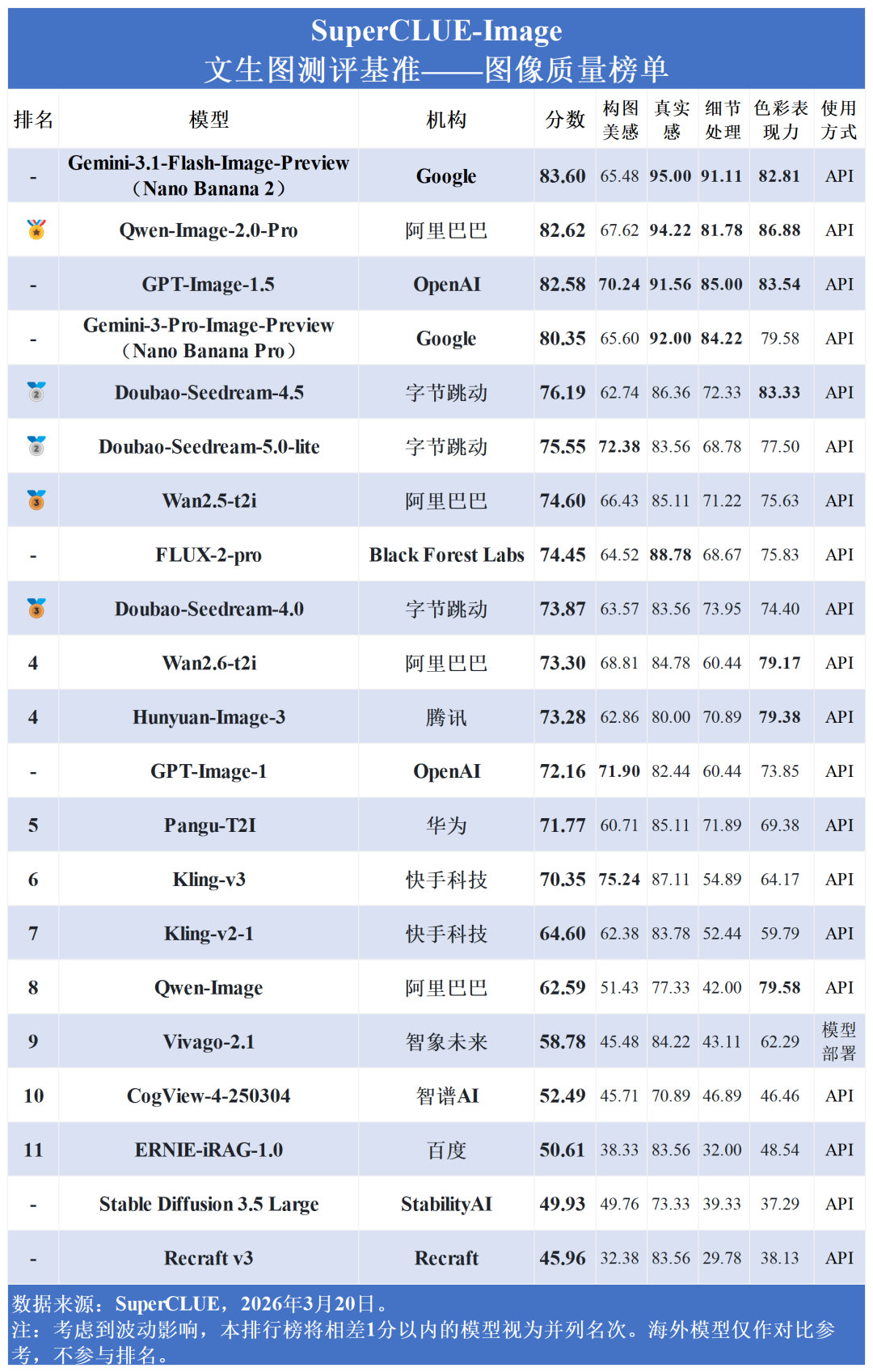This screenshot has height=1372, width=873.
Task: Click the Recraft v3 model name
Action: [x=209, y=1259]
